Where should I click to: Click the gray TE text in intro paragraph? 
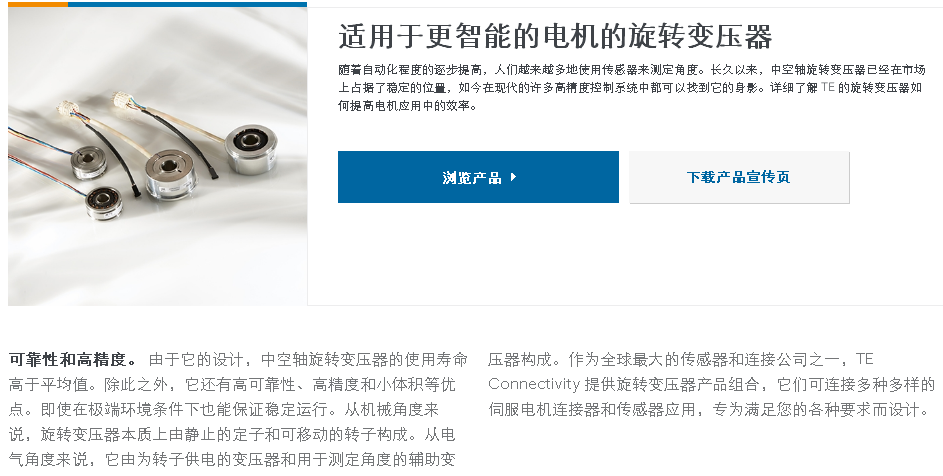pyautogui.click(x=828, y=87)
